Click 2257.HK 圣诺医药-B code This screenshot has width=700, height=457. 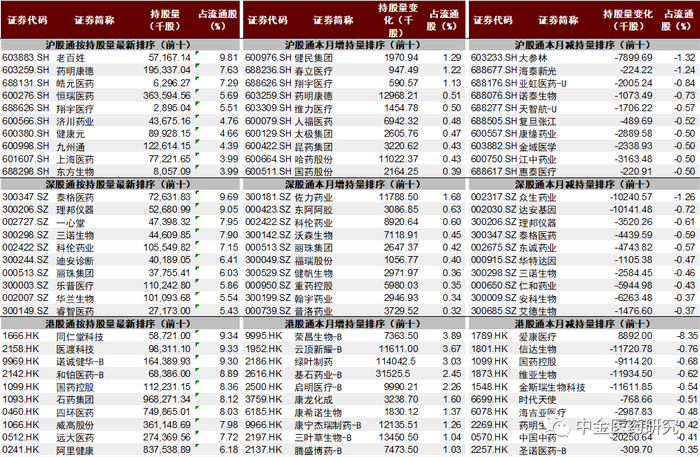(x=489, y=450)
